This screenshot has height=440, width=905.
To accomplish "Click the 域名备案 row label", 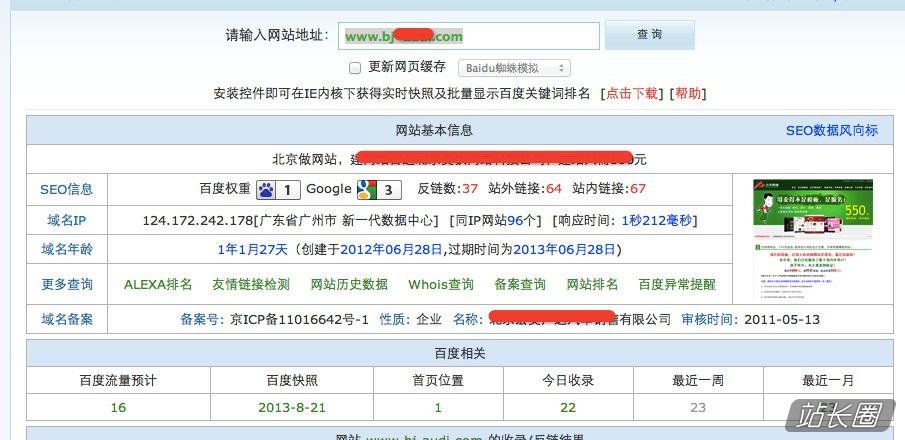I will coord(67,319).
